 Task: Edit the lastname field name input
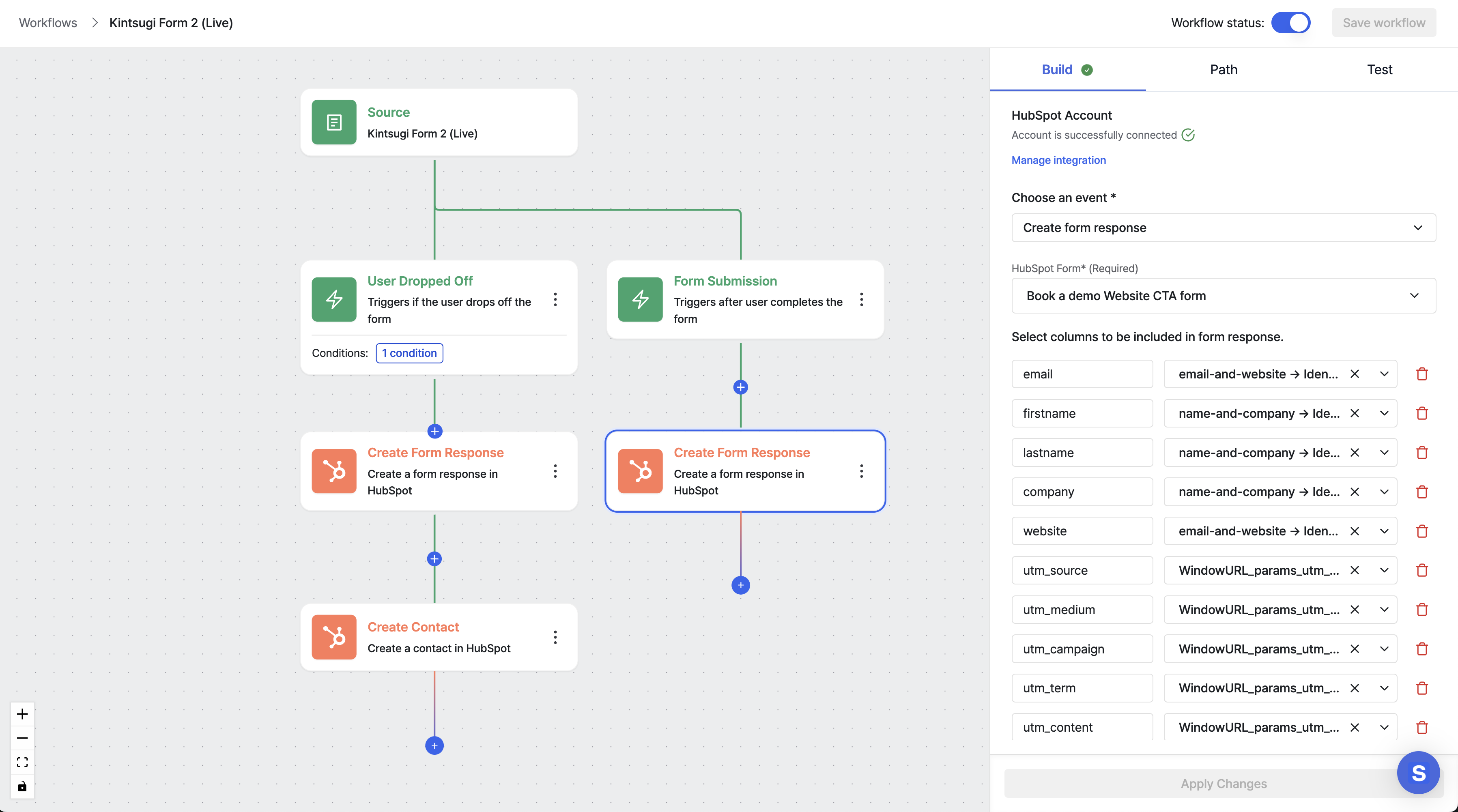click(1082, 453)
